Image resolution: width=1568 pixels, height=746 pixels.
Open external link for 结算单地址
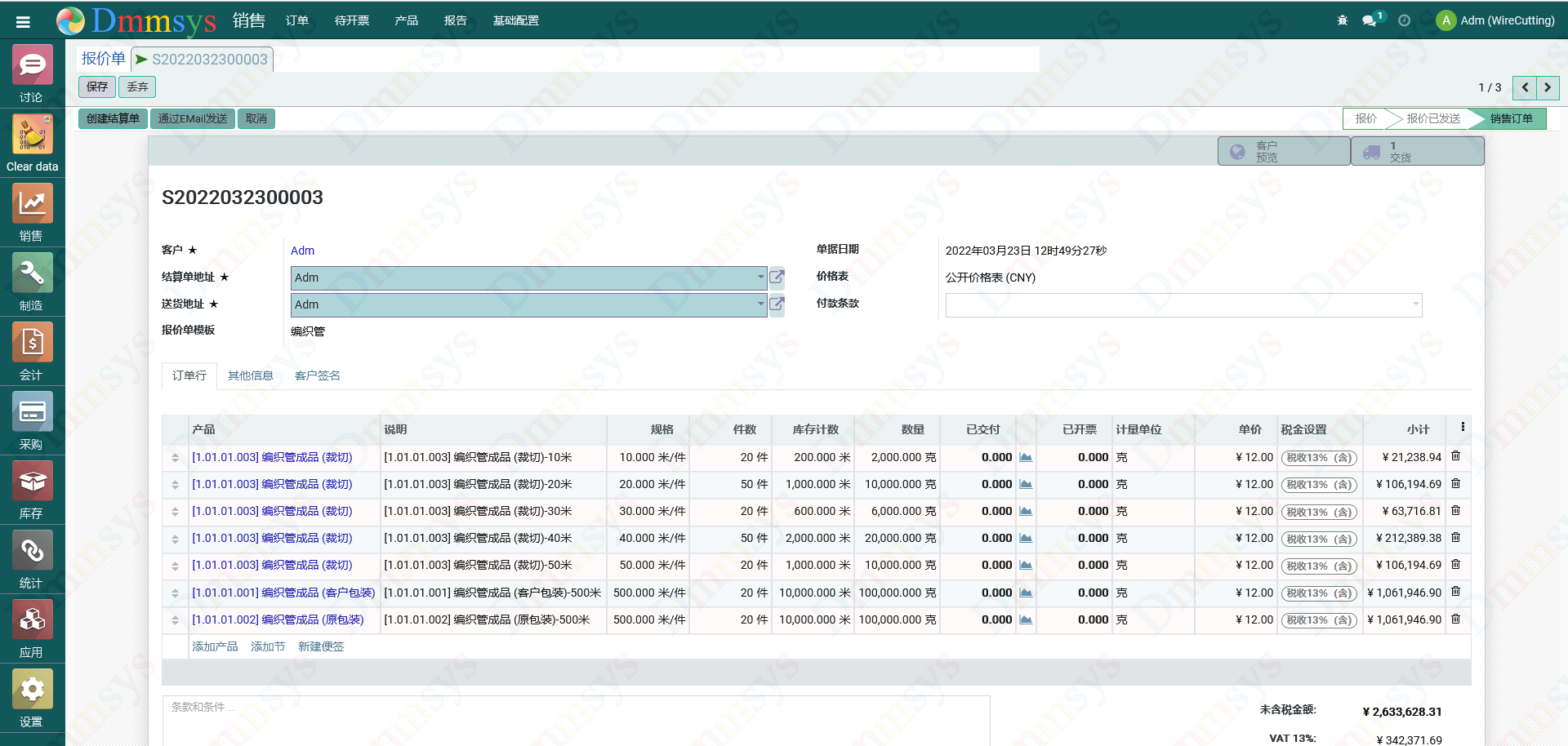(777, 278)
